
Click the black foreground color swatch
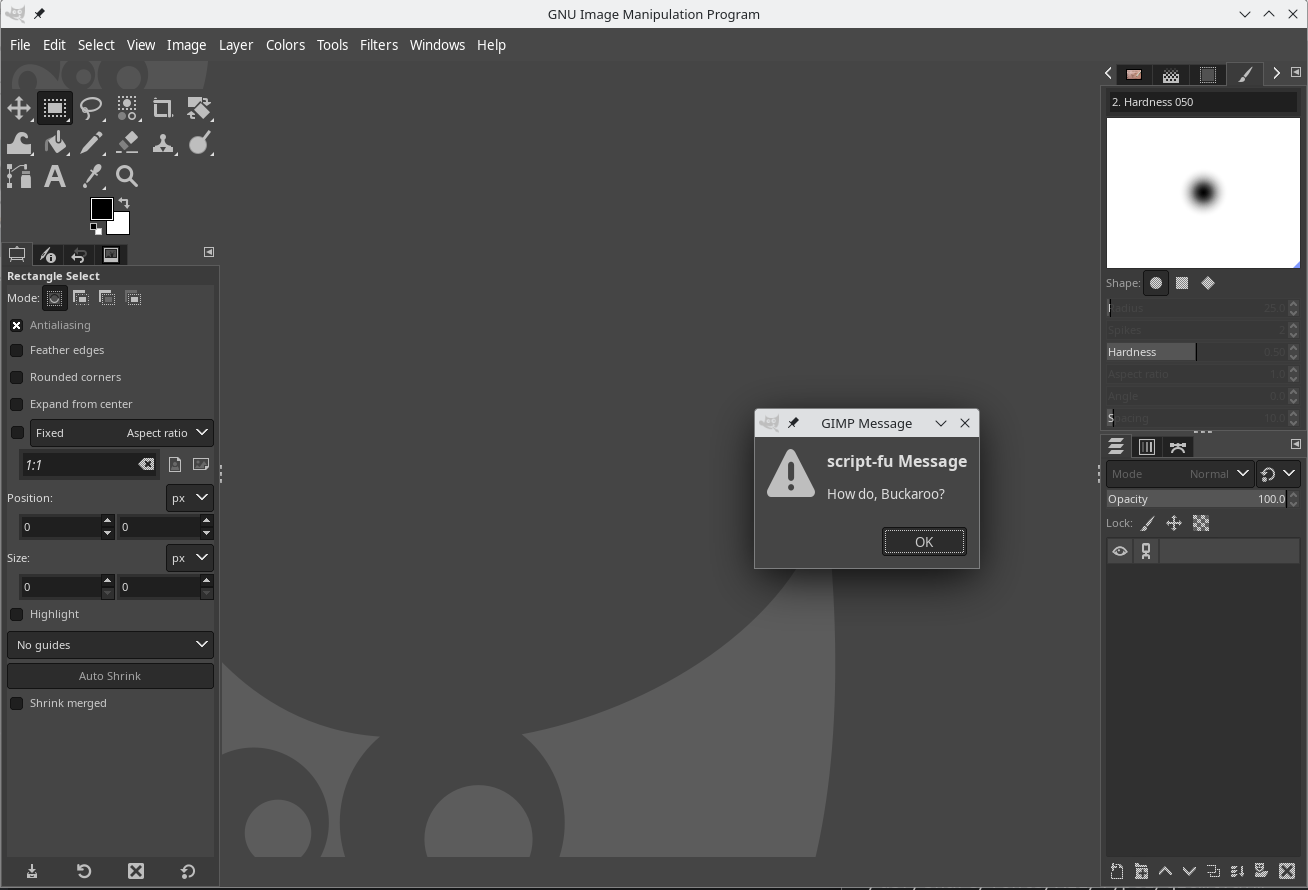click(x=100, y=208)
